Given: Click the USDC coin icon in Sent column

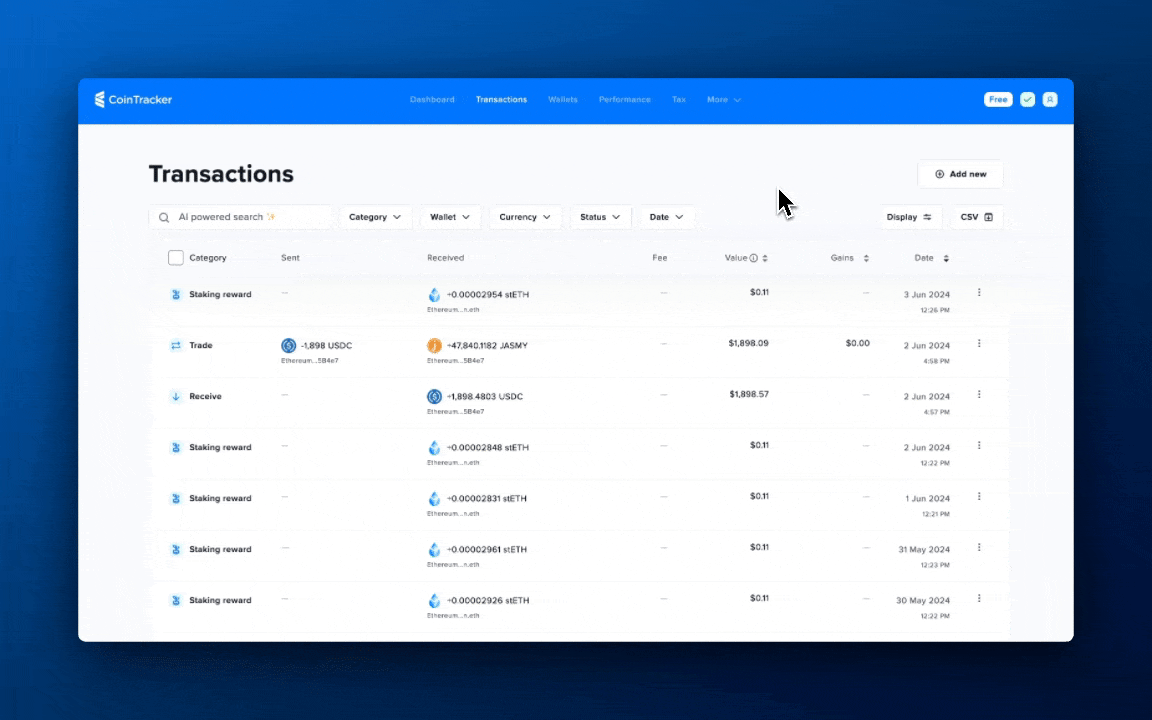Looking at the screenshot, I should [x=289, y=345].
